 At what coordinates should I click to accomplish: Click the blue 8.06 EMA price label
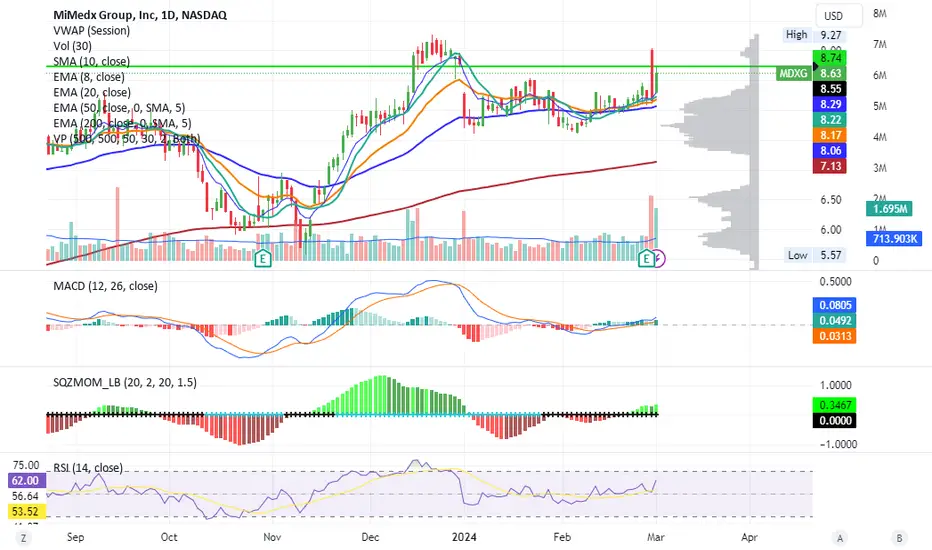(x=830, y=150)
